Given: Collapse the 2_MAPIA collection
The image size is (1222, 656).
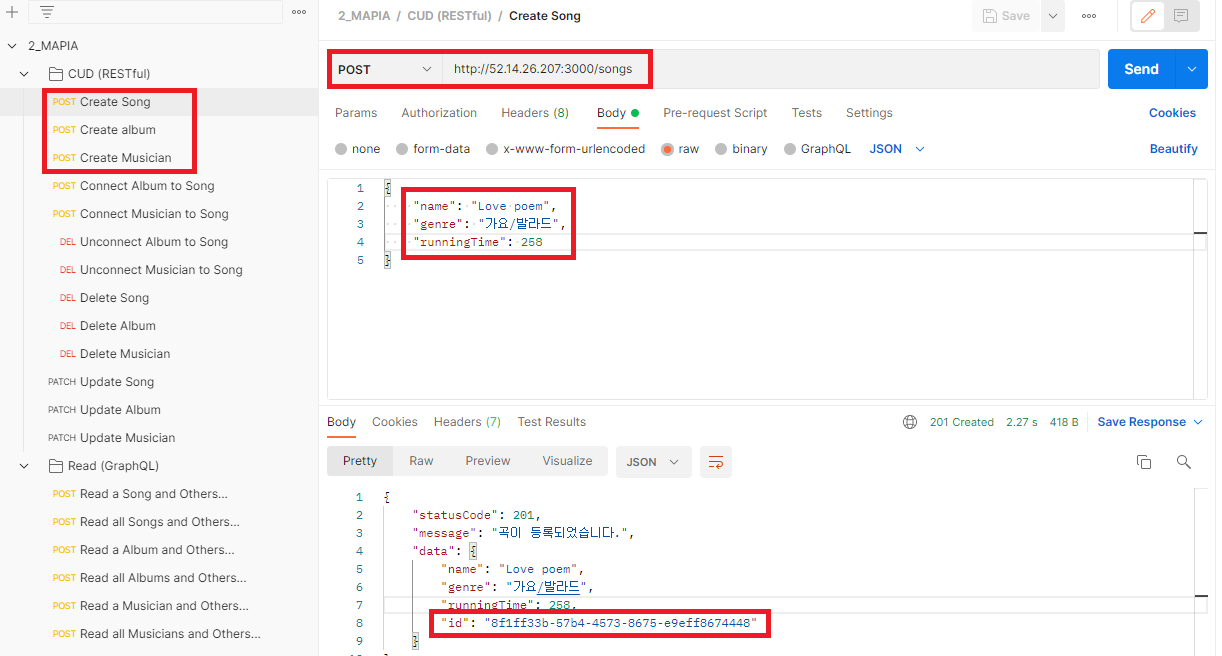Looking at the screenshot, I should point(13,46).
